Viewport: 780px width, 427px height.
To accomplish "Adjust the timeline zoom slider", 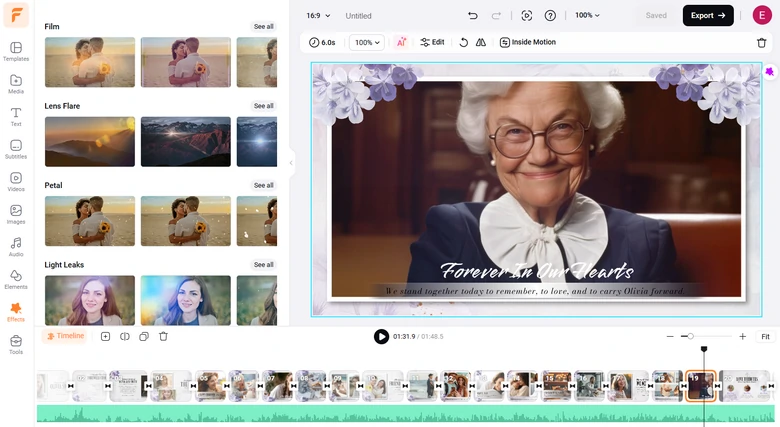I will [x=690, y=337].
